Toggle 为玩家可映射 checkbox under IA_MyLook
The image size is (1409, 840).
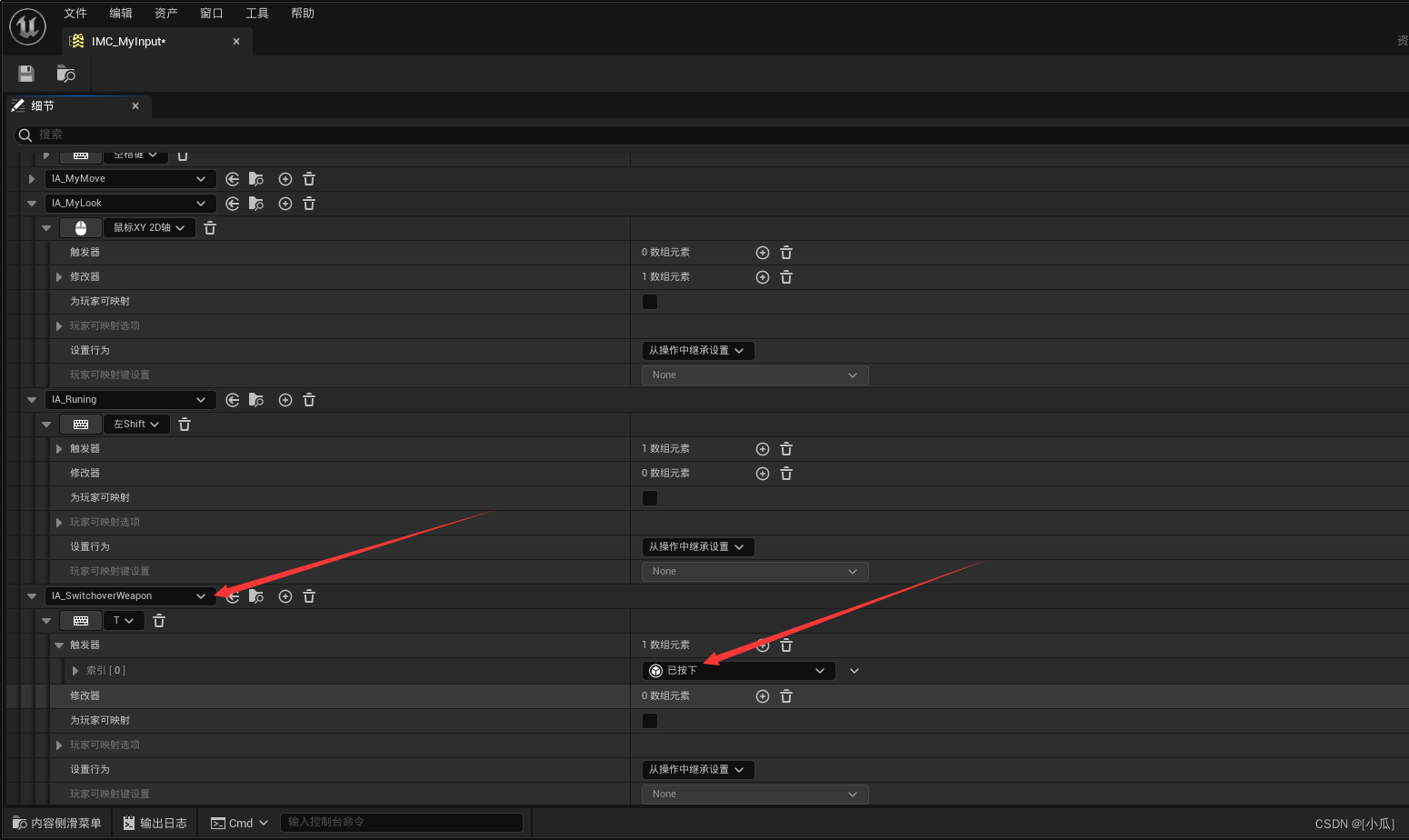pos(650,302)
